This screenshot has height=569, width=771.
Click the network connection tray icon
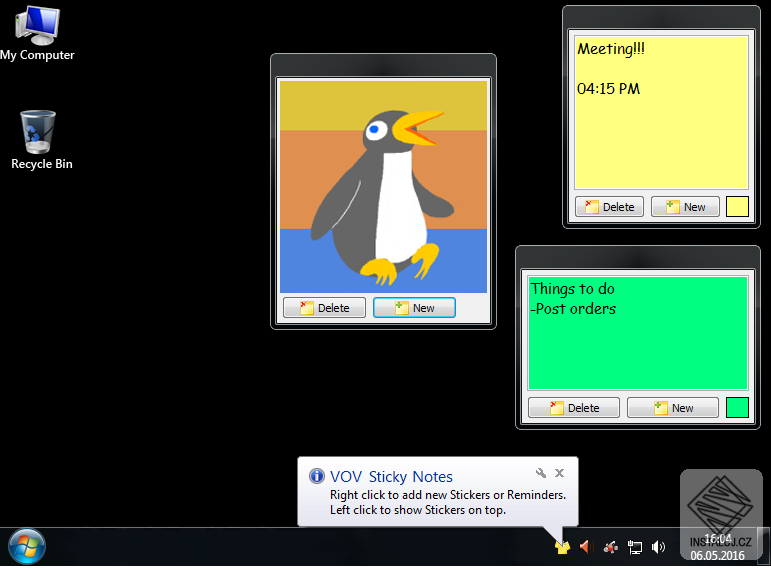(635, 547)
